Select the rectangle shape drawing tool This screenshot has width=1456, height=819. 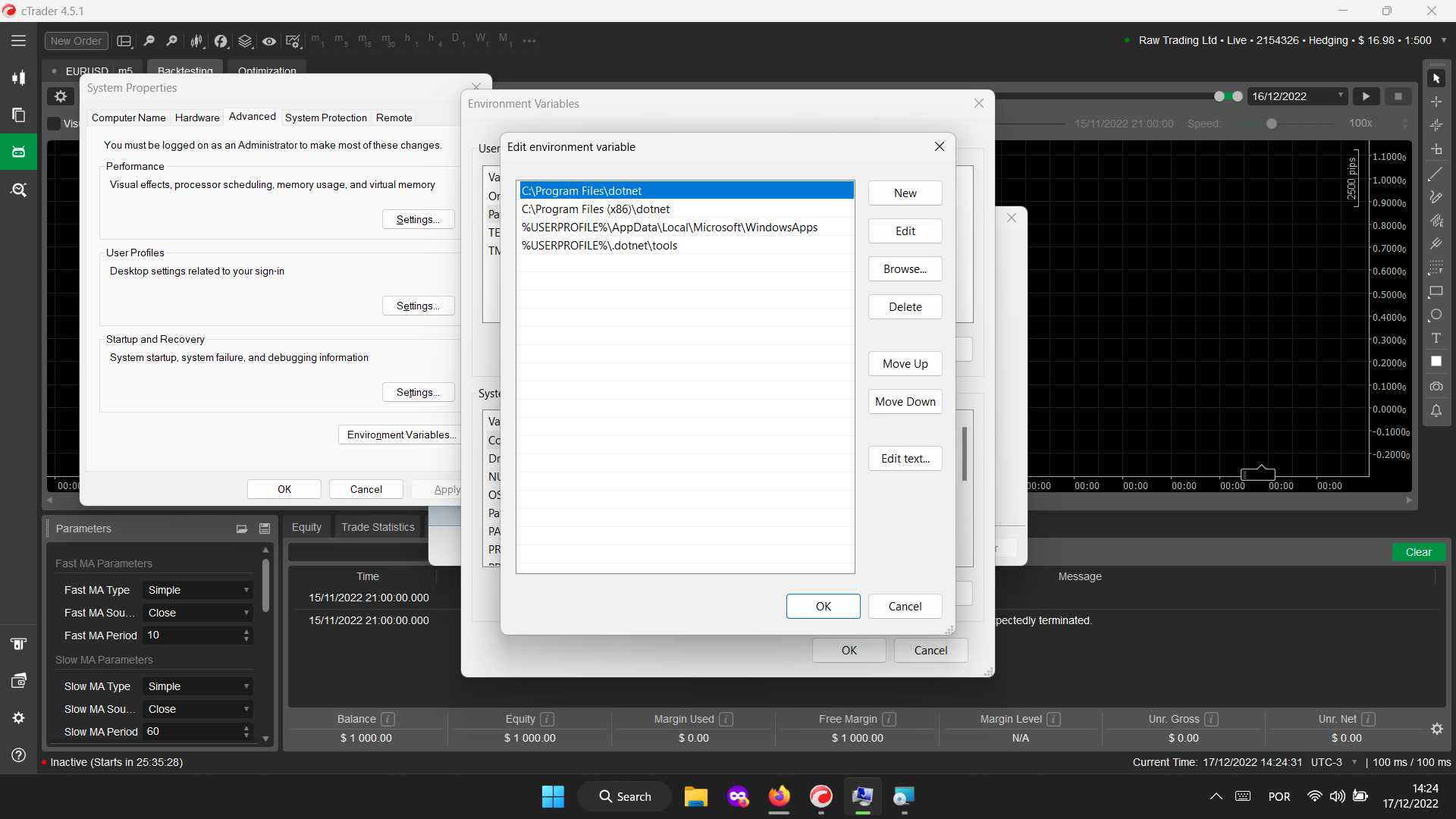1436,292
